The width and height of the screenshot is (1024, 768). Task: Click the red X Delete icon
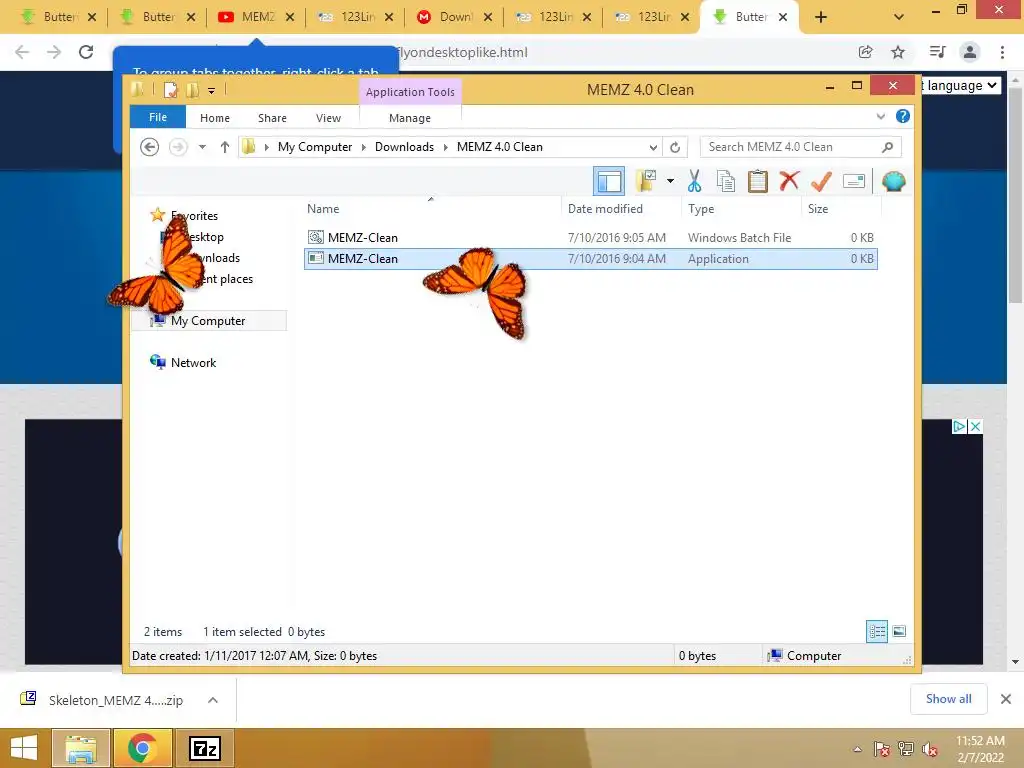789,181
